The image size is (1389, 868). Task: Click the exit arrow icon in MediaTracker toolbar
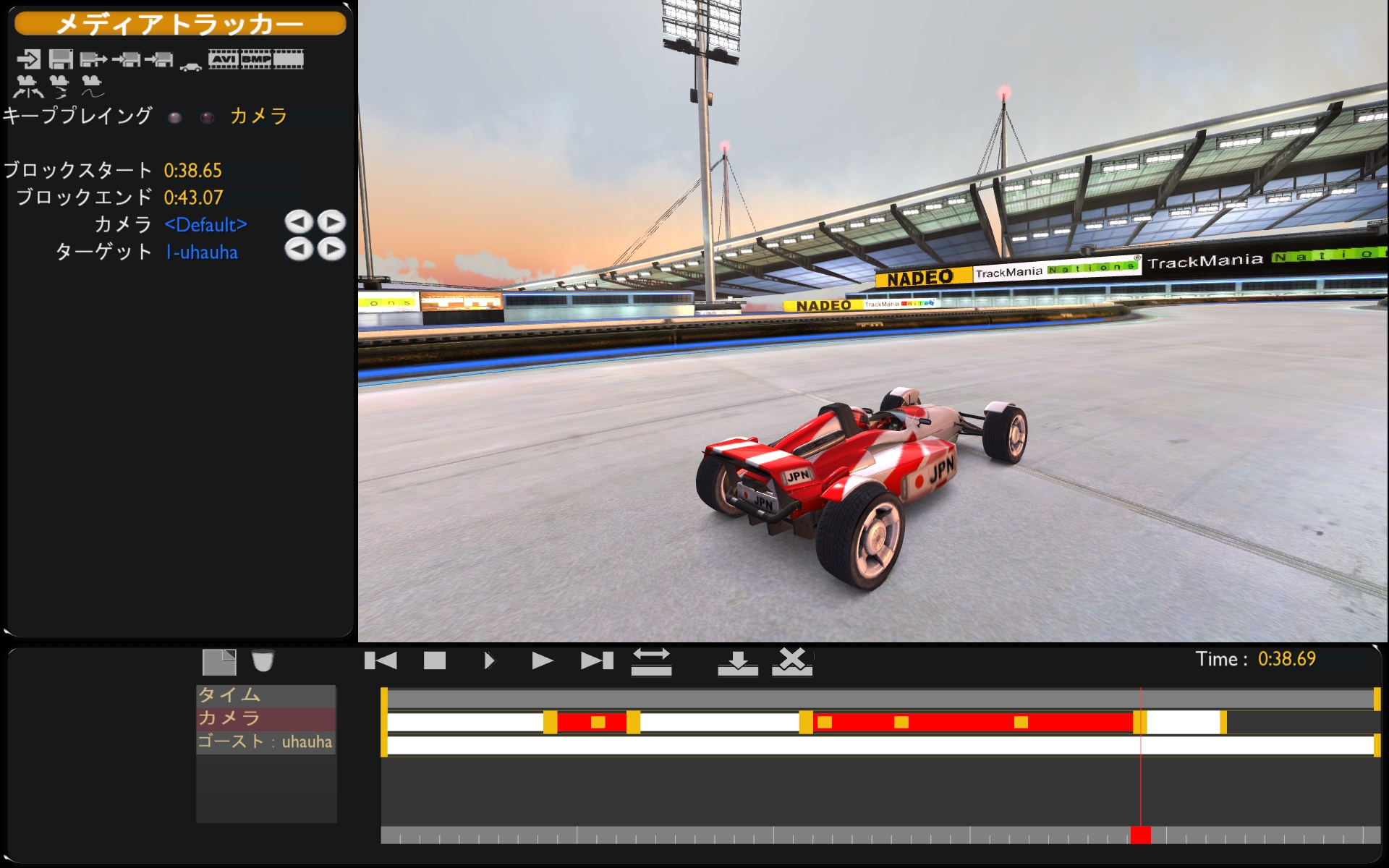[x=29, y=59]
